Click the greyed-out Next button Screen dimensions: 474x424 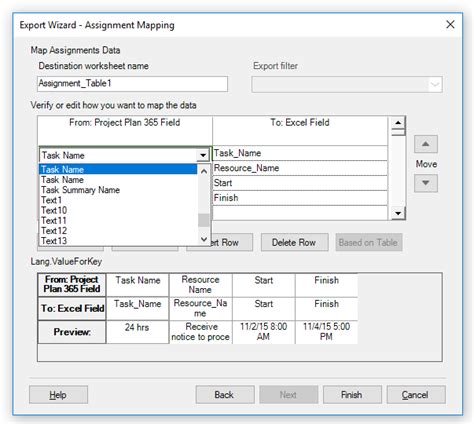click(289, 395)
